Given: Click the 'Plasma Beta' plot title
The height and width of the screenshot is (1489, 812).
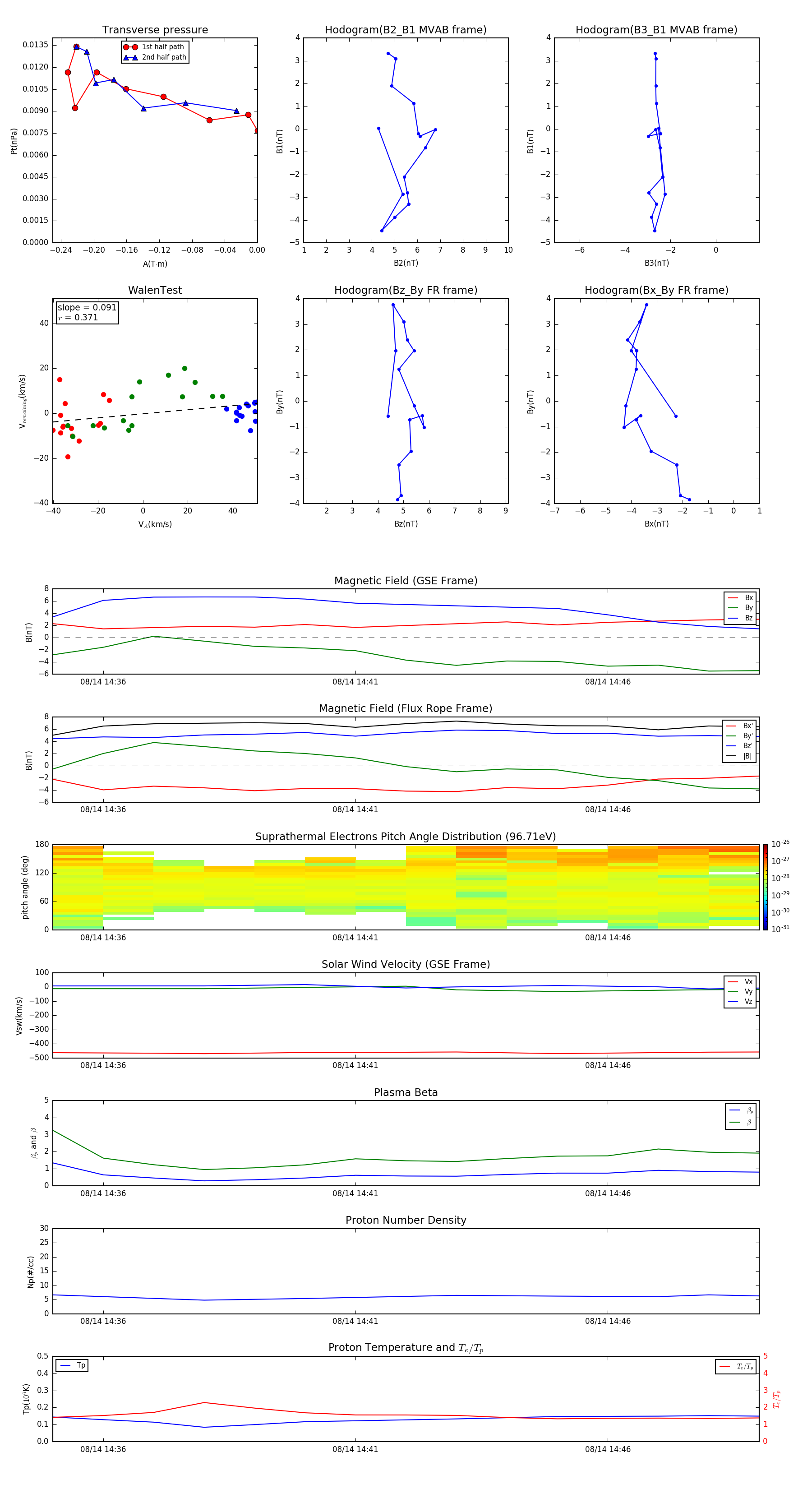Looking at the screenshot, I should pyautogui.click(x=406, y=1092).
